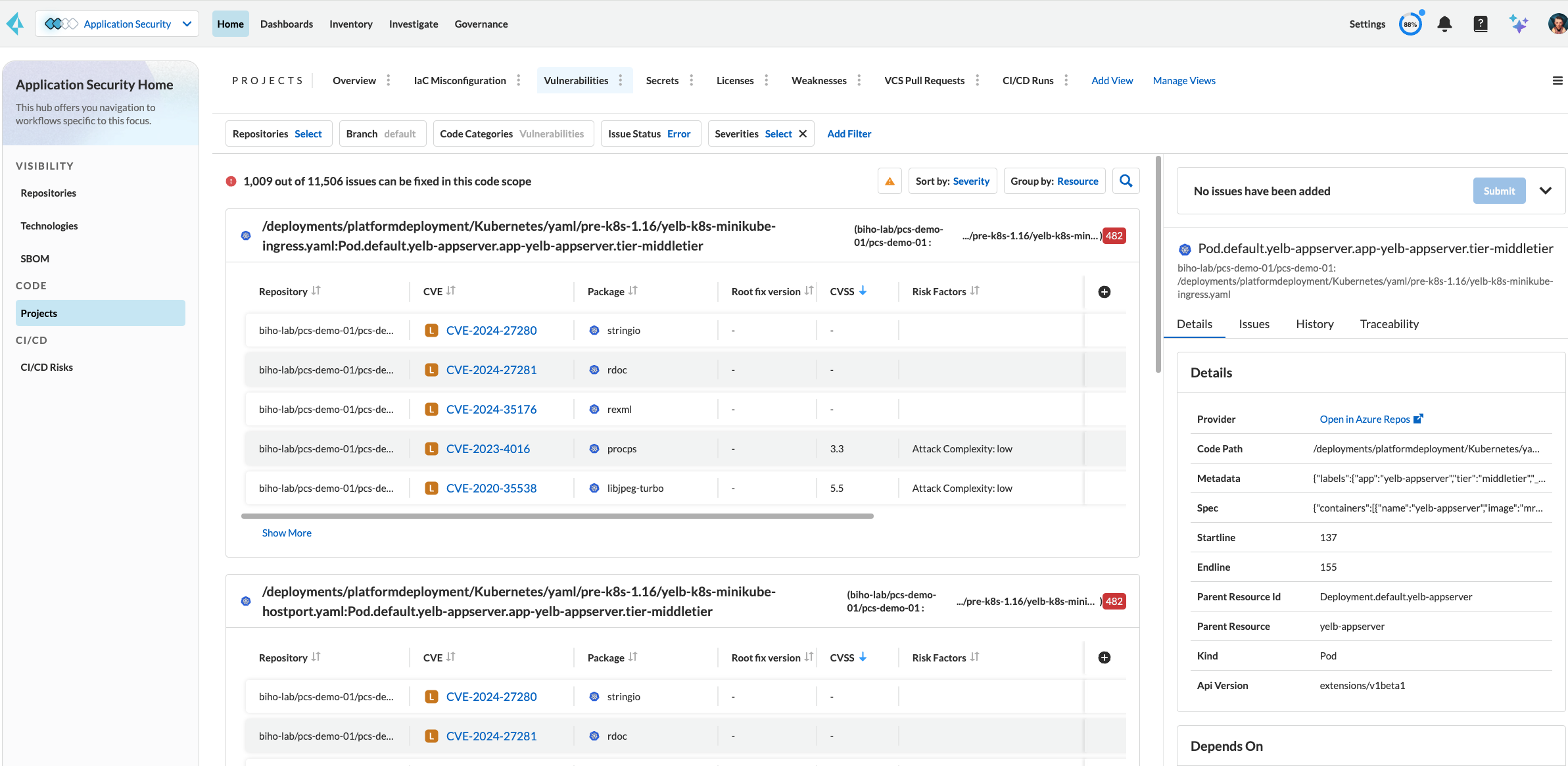Open the notifications bell icon

(x=1444, y=24)
